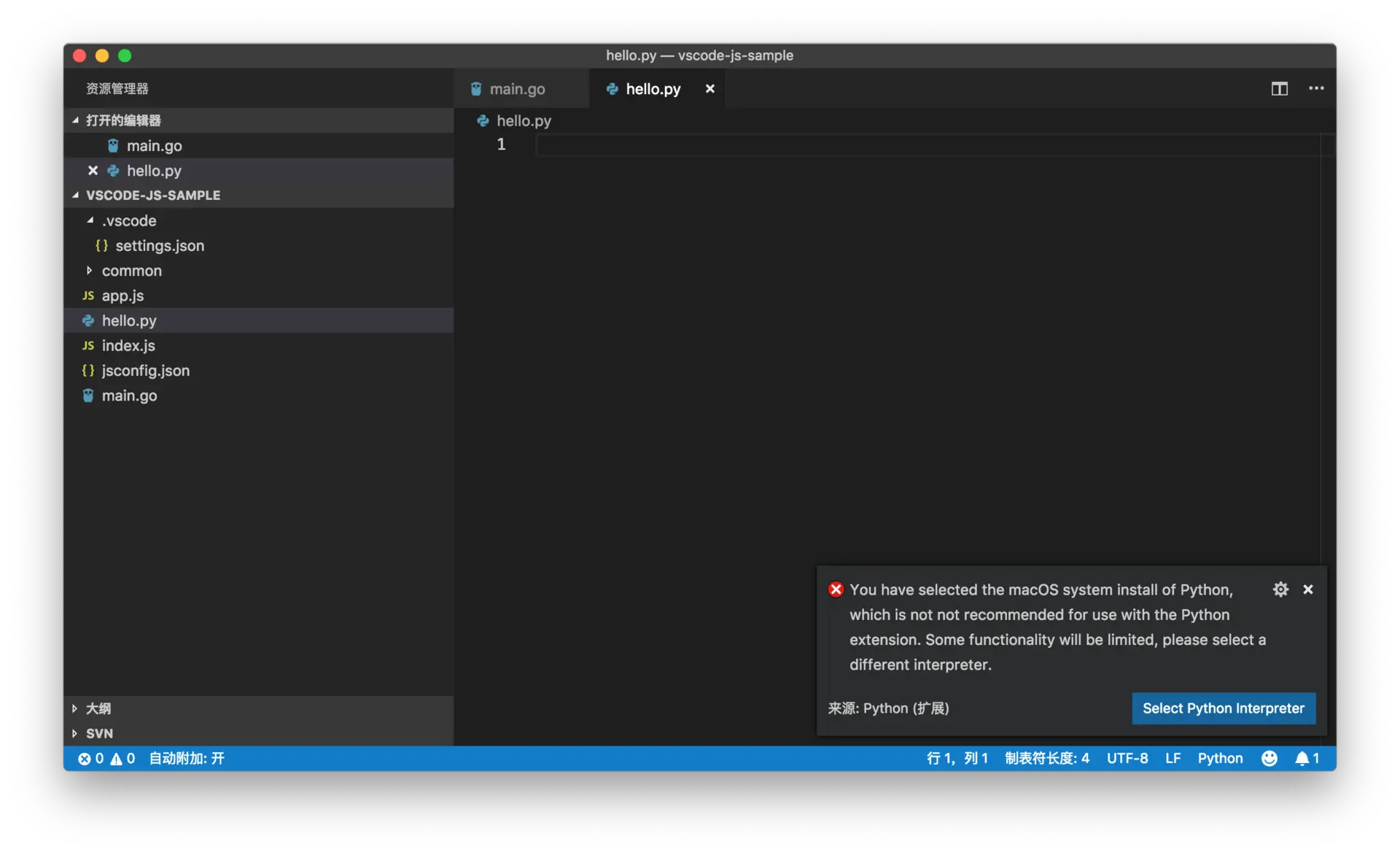Close hello.py in open editors list
Viewport: 1400px width, 855px height.
pos(93,171)
